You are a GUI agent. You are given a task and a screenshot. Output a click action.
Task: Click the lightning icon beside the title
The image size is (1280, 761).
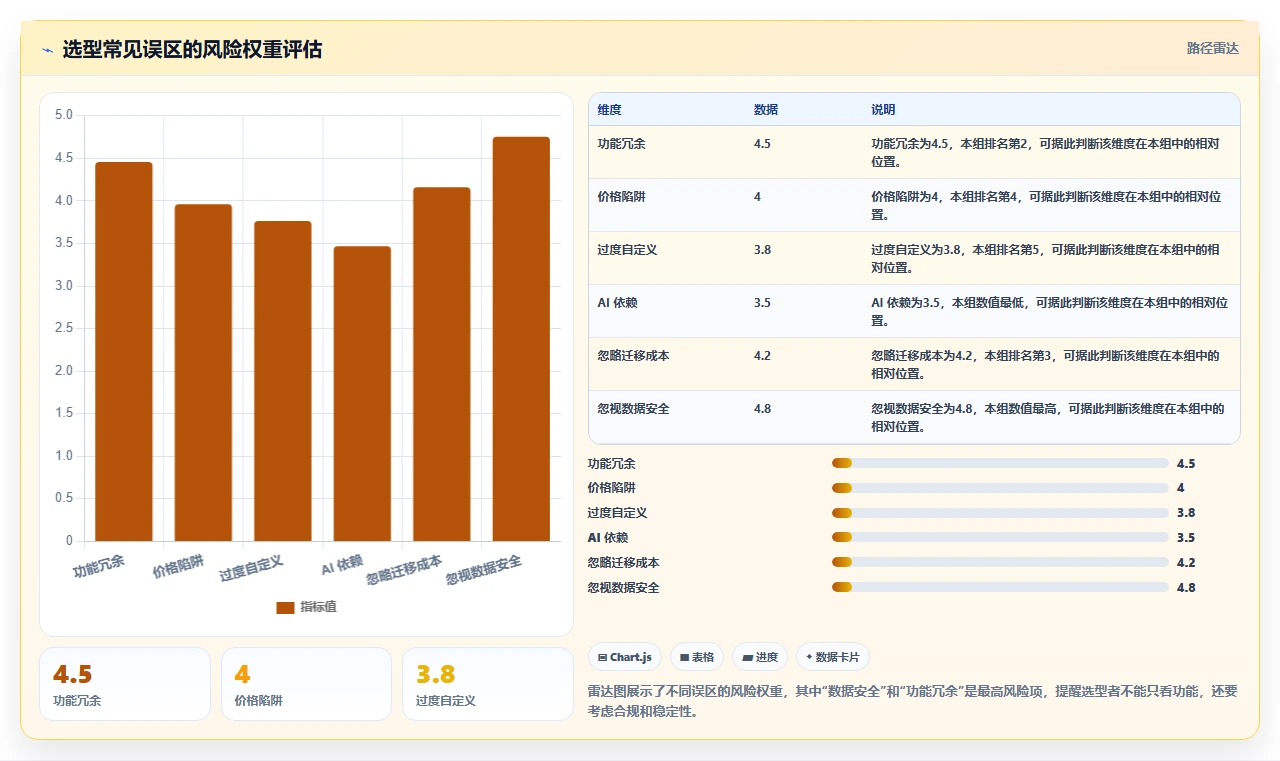tap(47, 50)
